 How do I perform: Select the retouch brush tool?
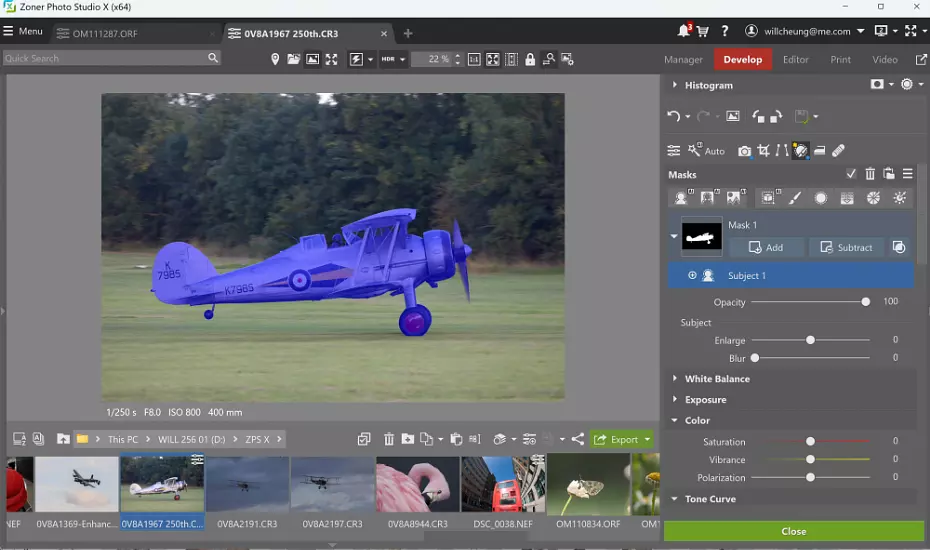[x=838, y=151]
